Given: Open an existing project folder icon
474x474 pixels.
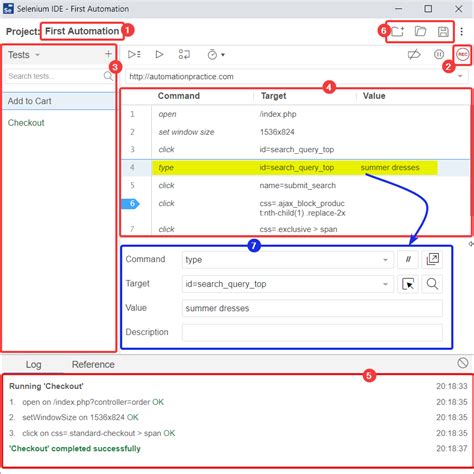Looking at the screenshot, I should point(420,32).
